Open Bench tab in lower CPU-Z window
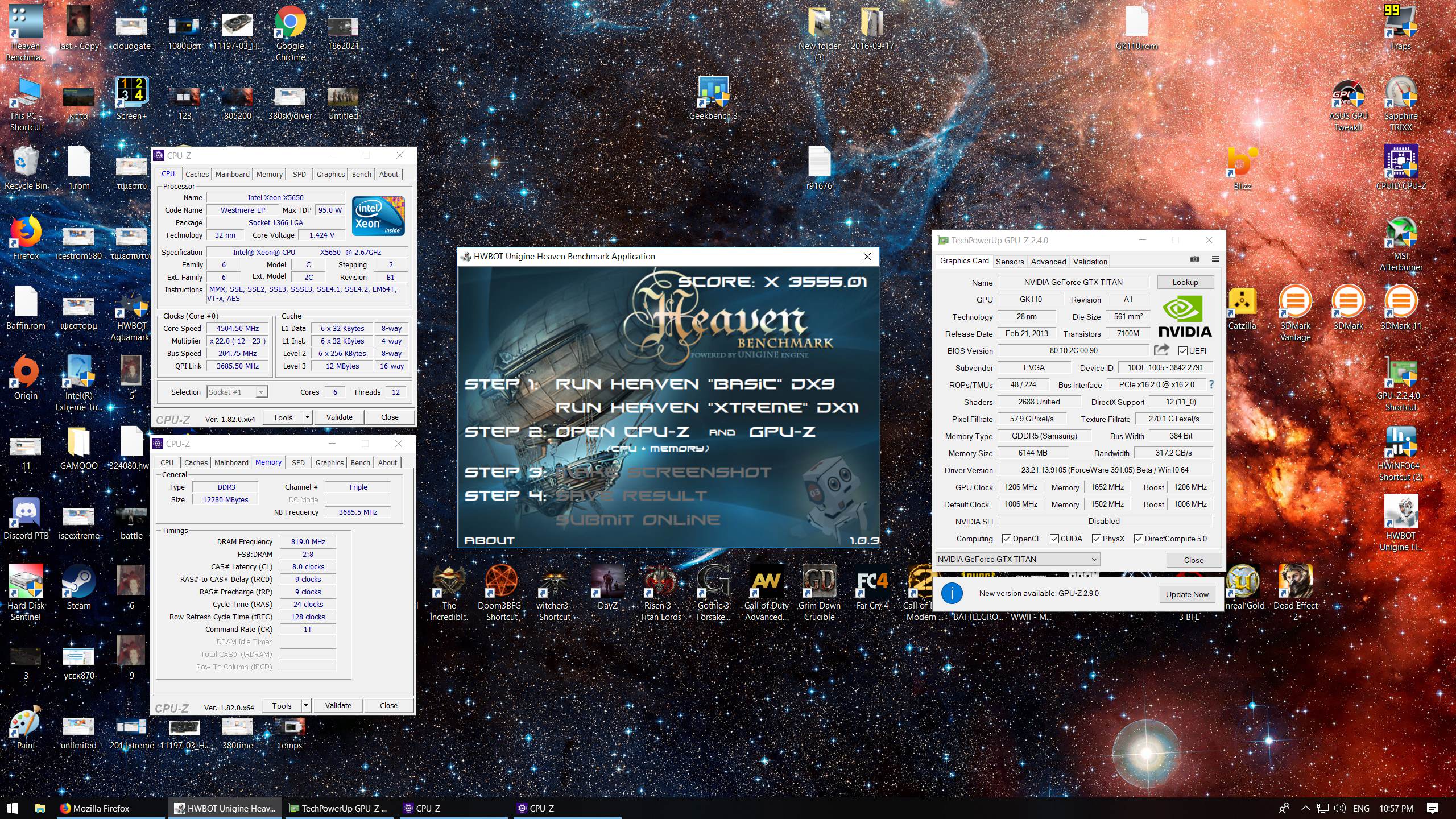 point(360,463)
